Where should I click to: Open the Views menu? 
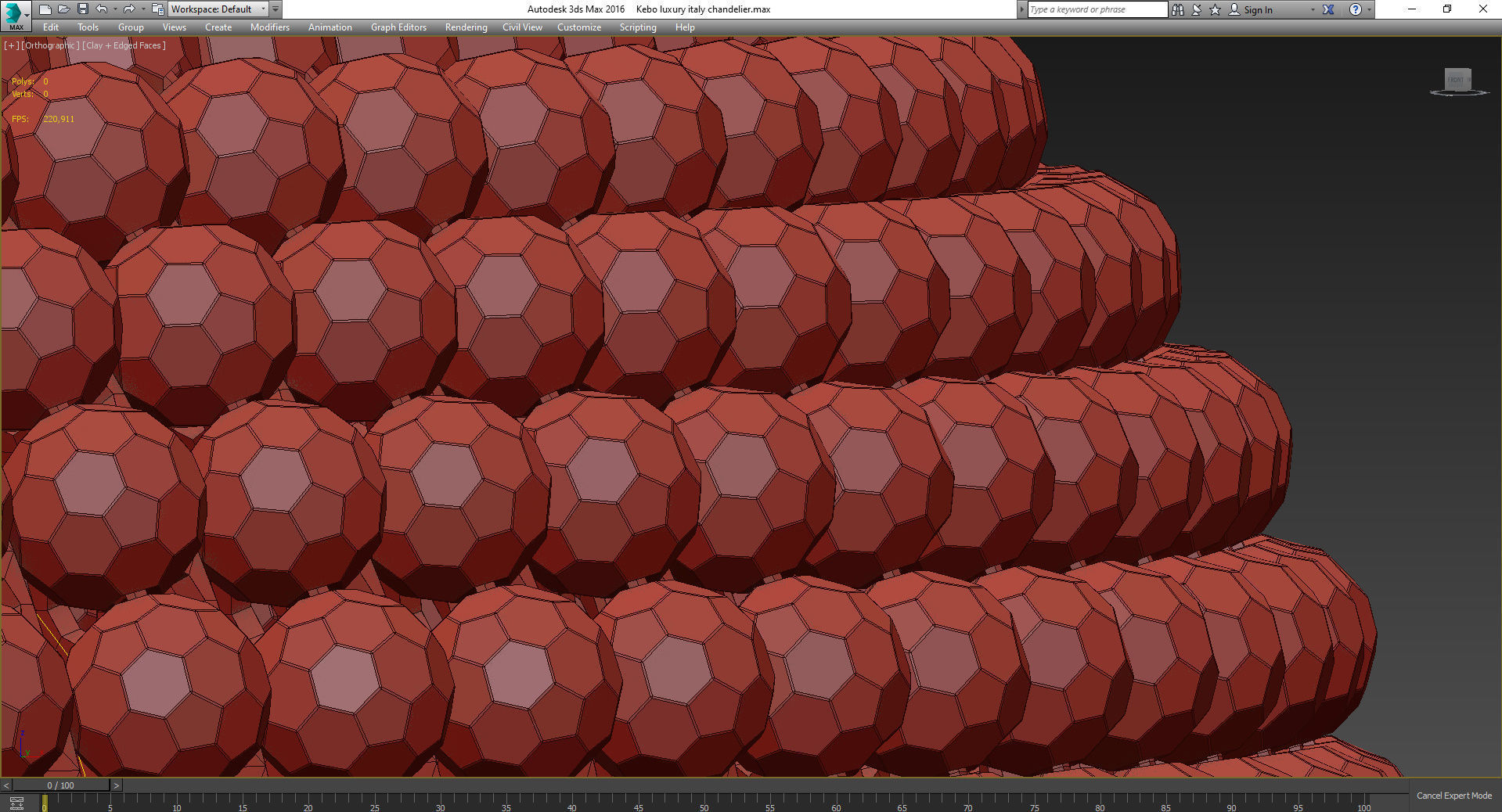point(175,27)
